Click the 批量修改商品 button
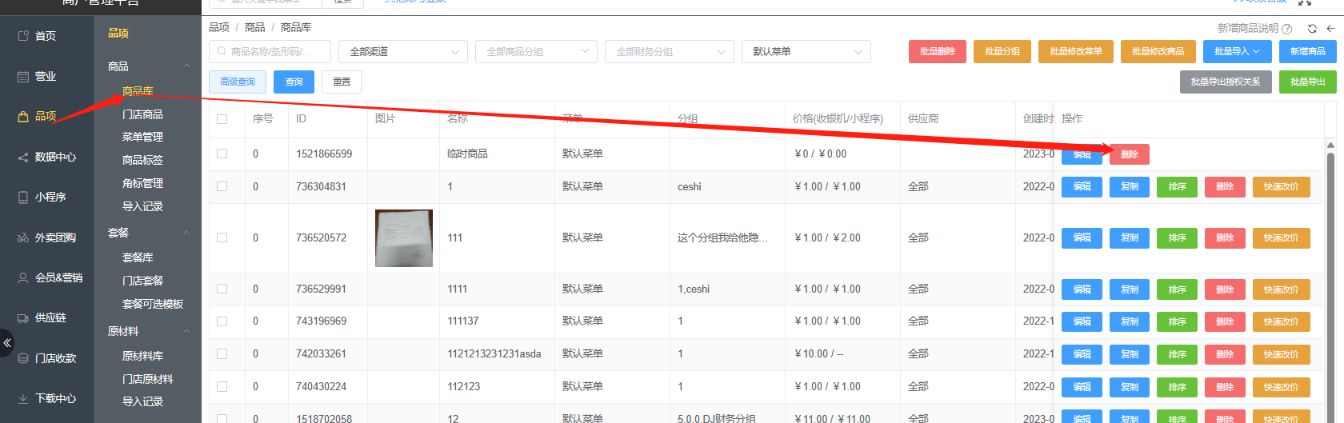Image resolution: width=1344 pixels, height=423 pixels. [1158, 51]
